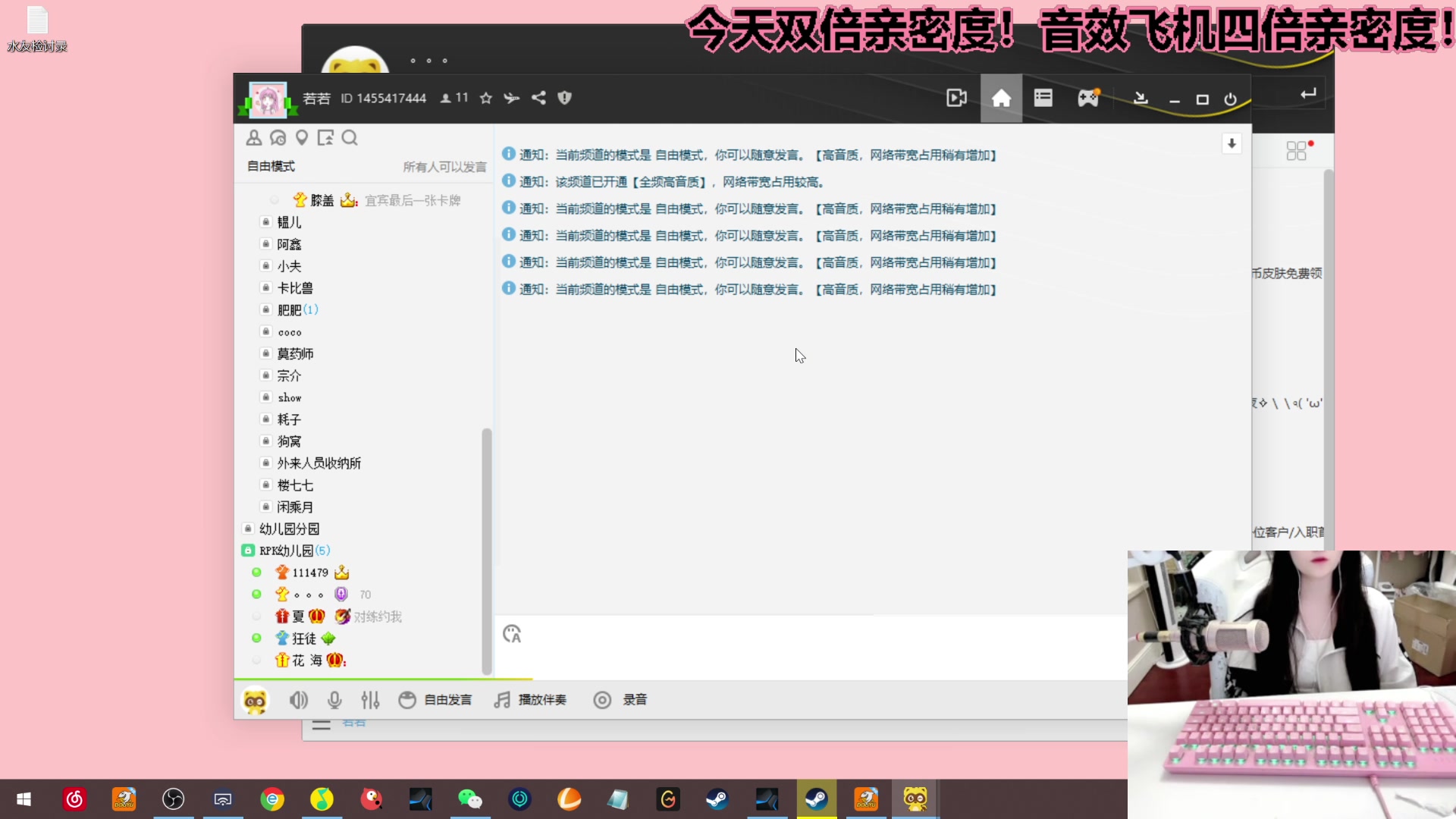Open WeChat from the taskbar
The width and height of the screenshot is (1456, 819).
point(470,799)
